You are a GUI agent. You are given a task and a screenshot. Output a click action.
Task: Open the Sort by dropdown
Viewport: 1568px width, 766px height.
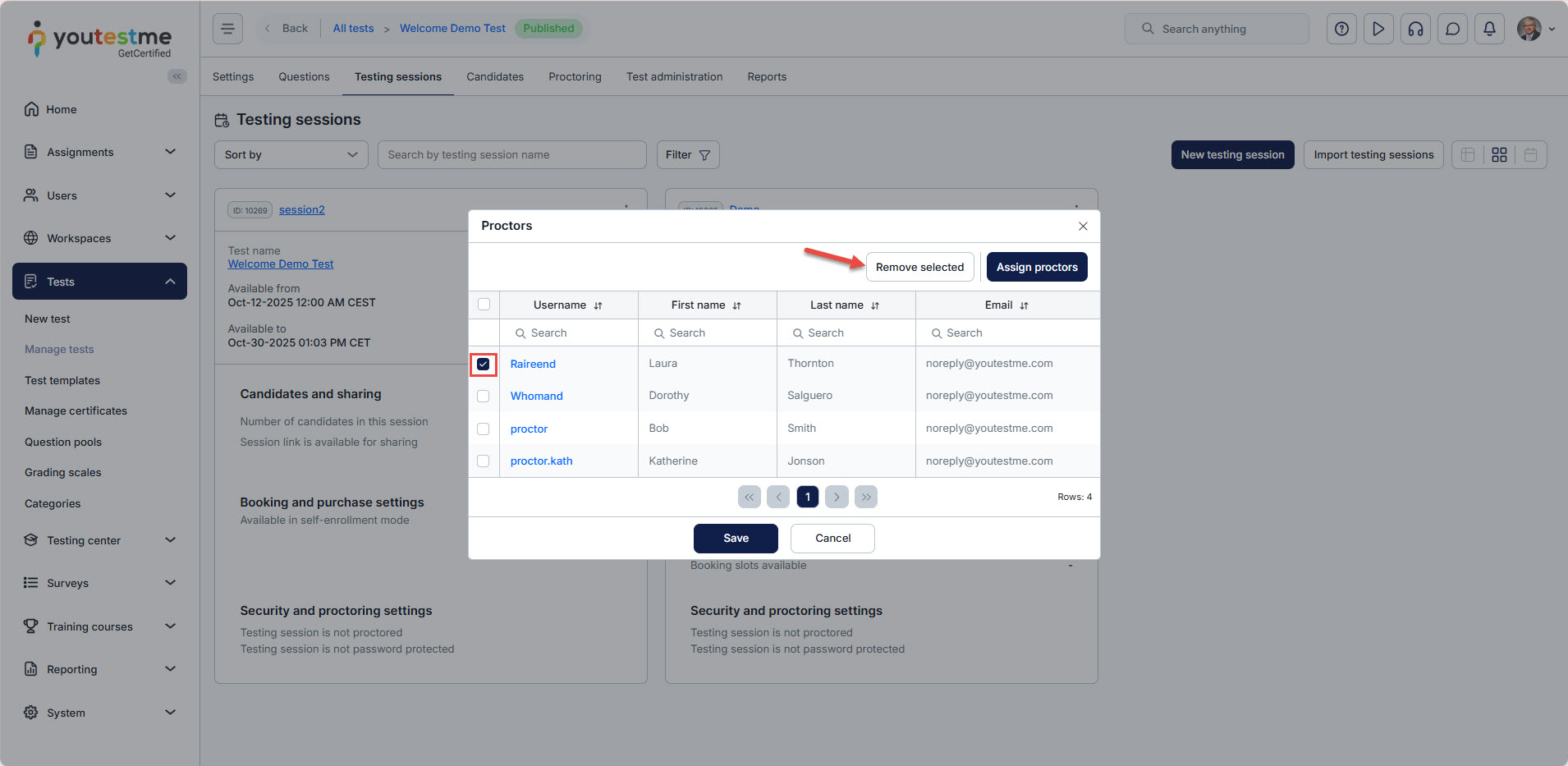tap(291, 155)
